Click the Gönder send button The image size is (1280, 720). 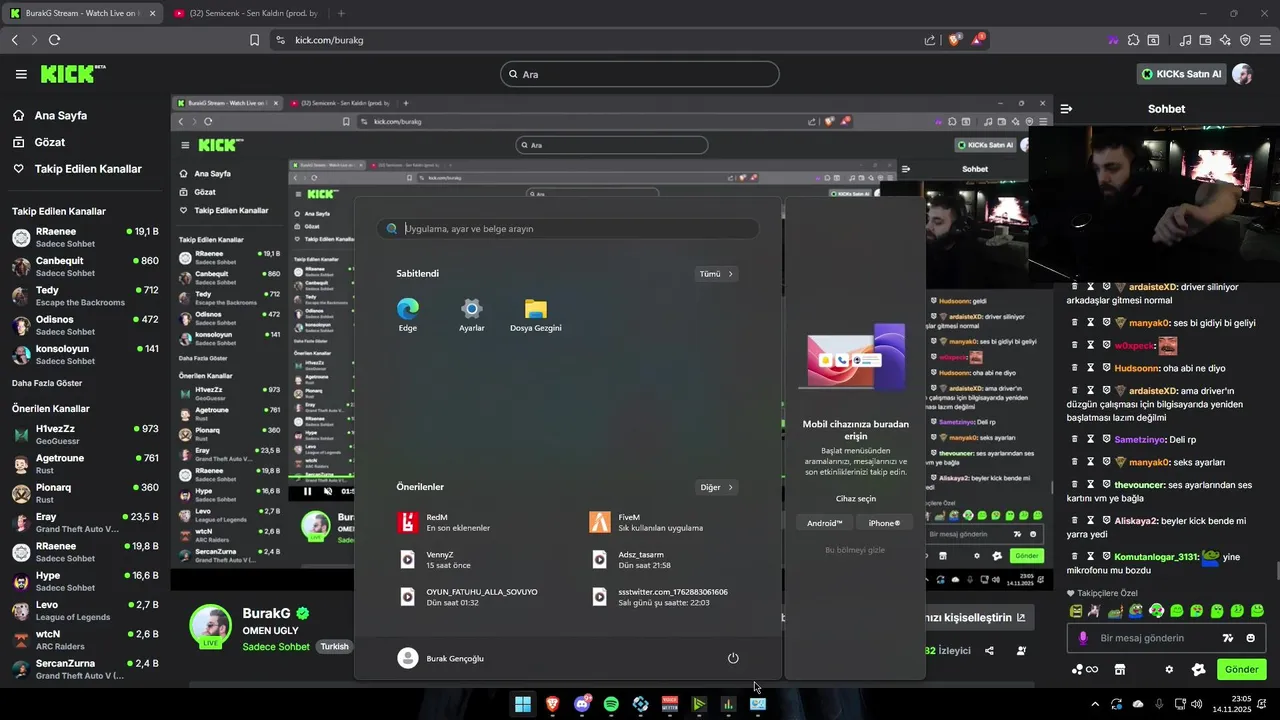[1241, 670]
